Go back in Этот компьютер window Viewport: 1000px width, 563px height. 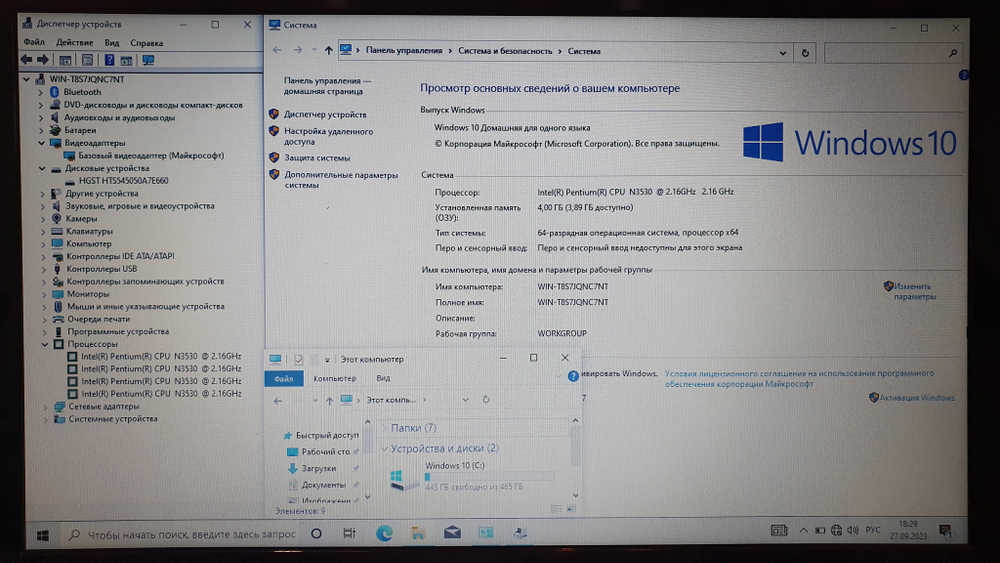(278, 400)
